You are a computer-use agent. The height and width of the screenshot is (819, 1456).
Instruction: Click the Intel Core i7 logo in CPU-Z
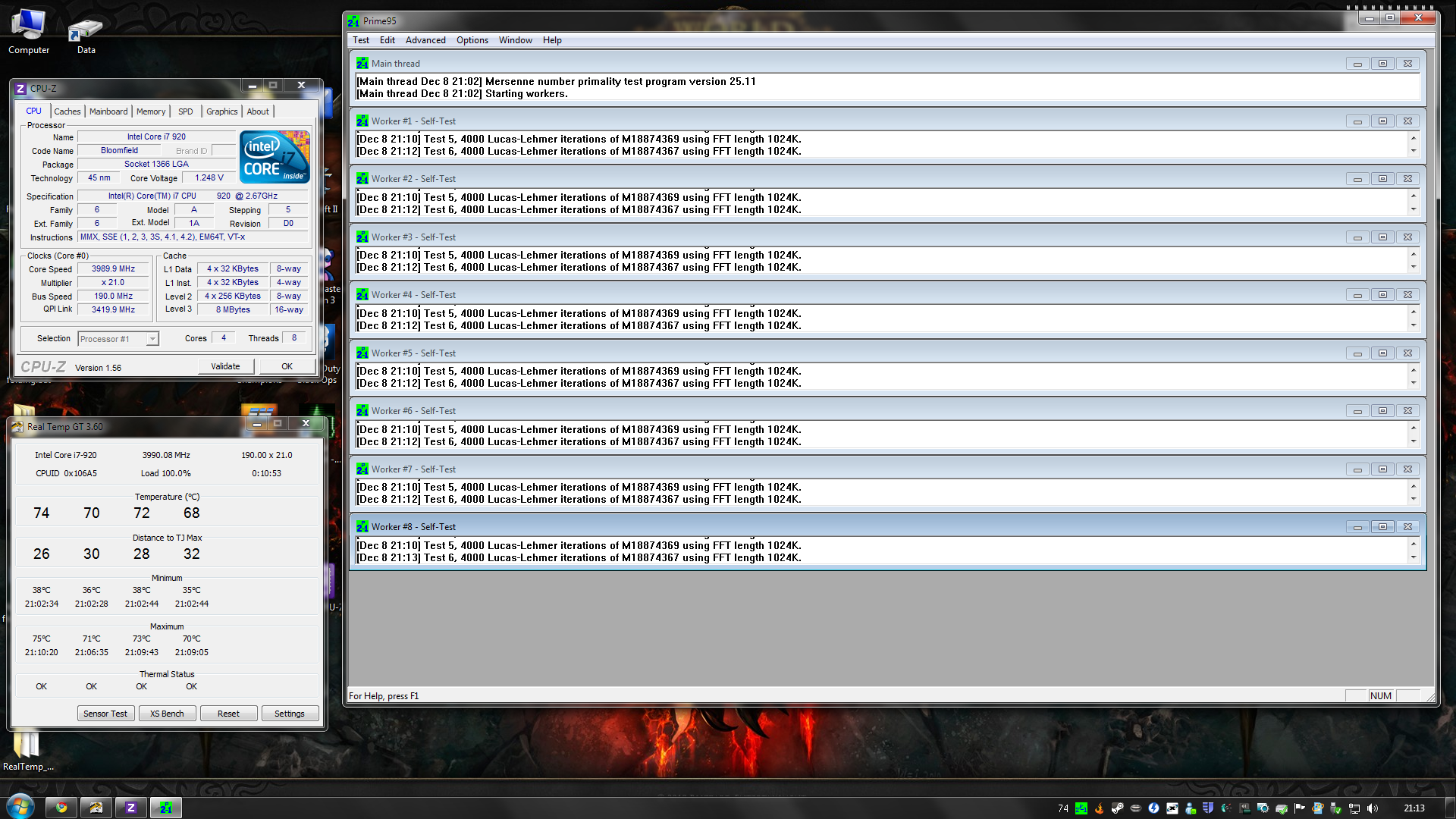pyautogui.click(x=275, y=157)
